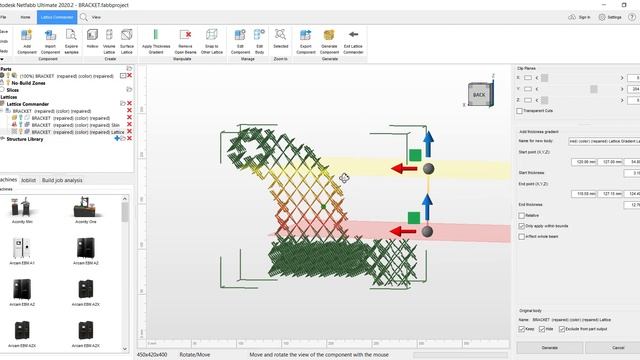Switch to the Joblist tab
Image resolution: width=640 pixels, height=360 pixels.
[x=28, y=180]
